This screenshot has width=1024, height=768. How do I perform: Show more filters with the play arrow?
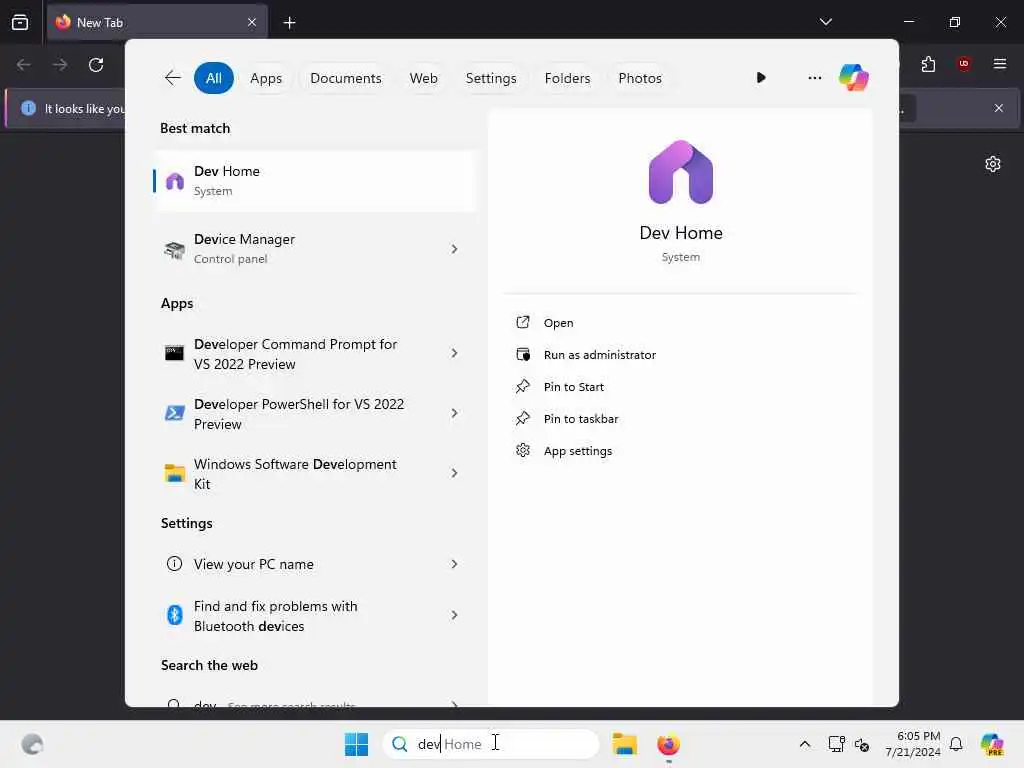point(761,78)
